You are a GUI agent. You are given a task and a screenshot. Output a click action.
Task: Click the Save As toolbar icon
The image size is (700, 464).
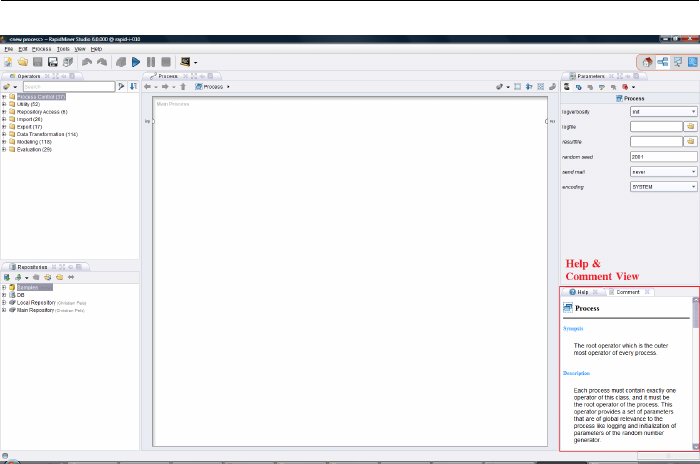coord(53,62)
